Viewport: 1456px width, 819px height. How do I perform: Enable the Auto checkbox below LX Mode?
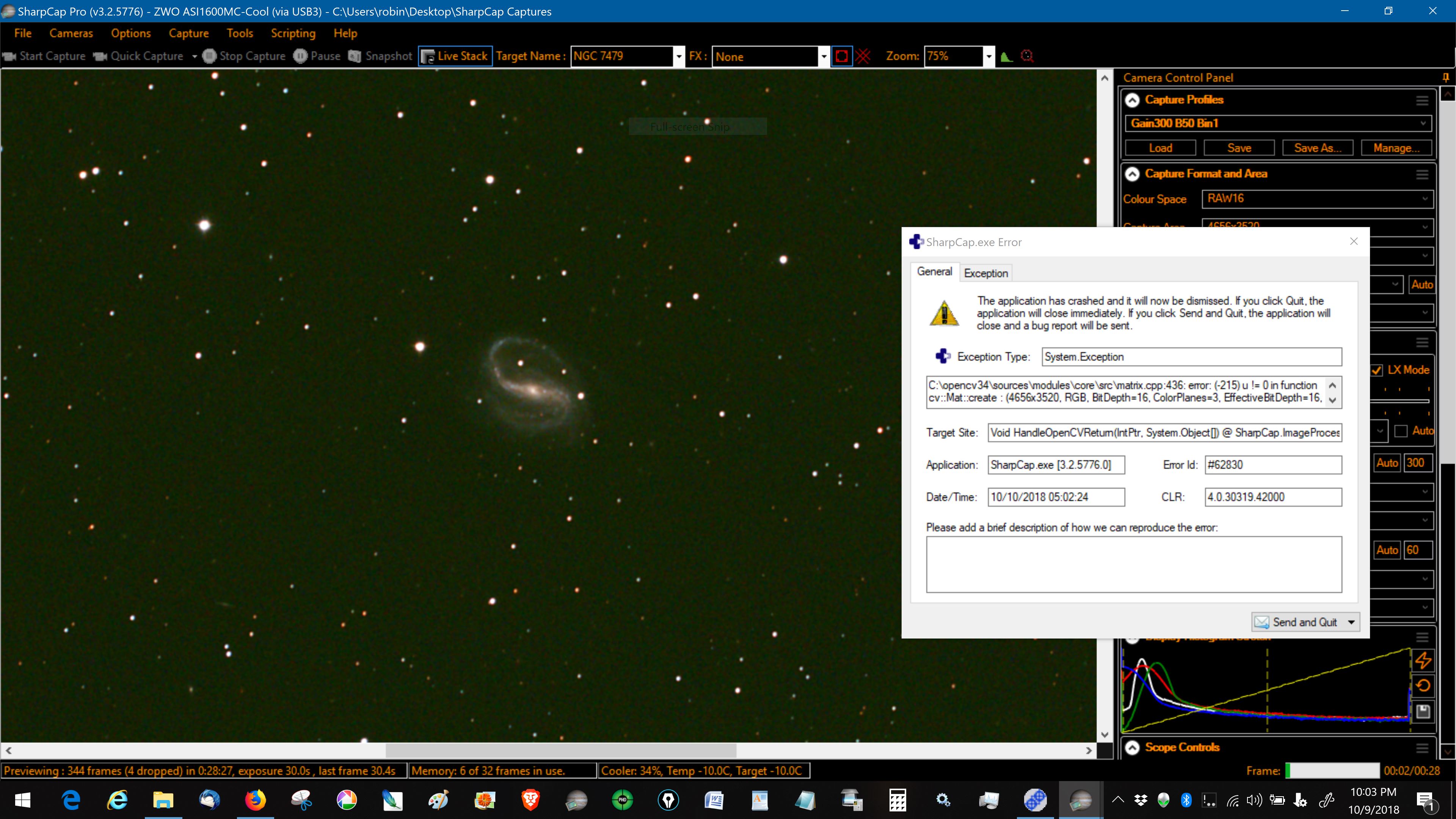click(x=1401, y=431)
